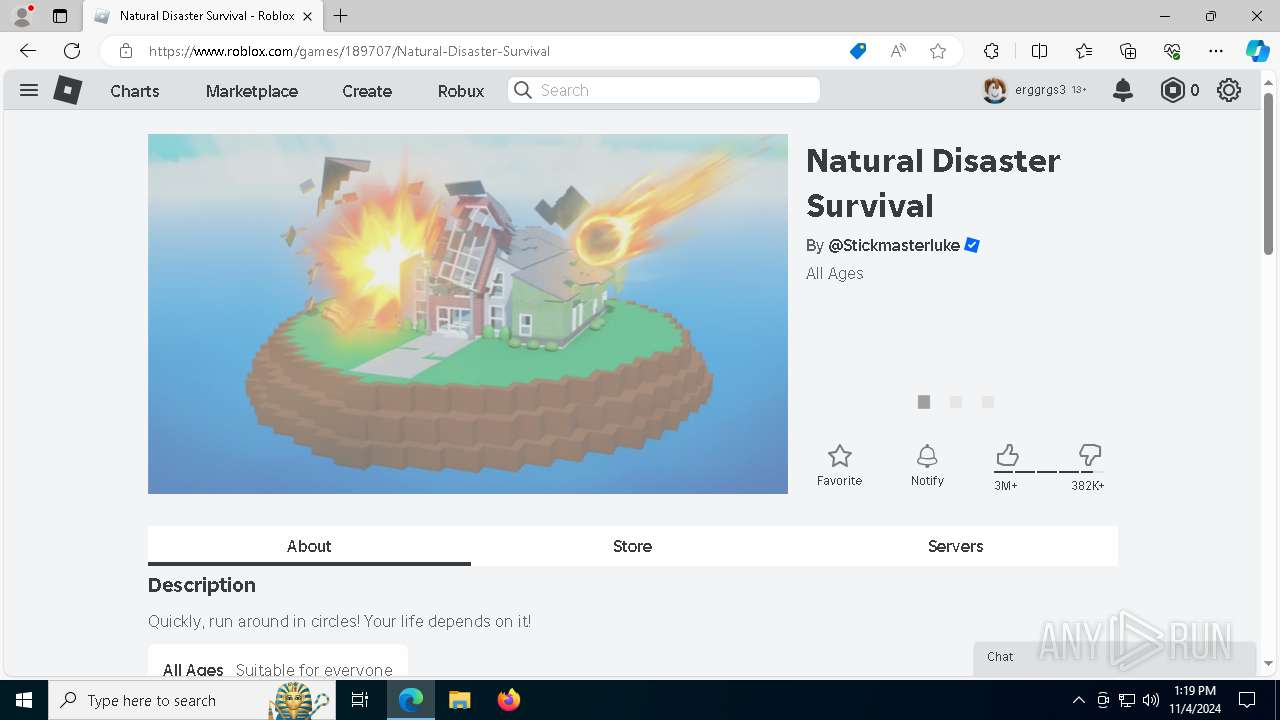Select the Natural Disaster Survival browser tab
This screenshot has height=720, width=1280.
[x=204, y=16]
